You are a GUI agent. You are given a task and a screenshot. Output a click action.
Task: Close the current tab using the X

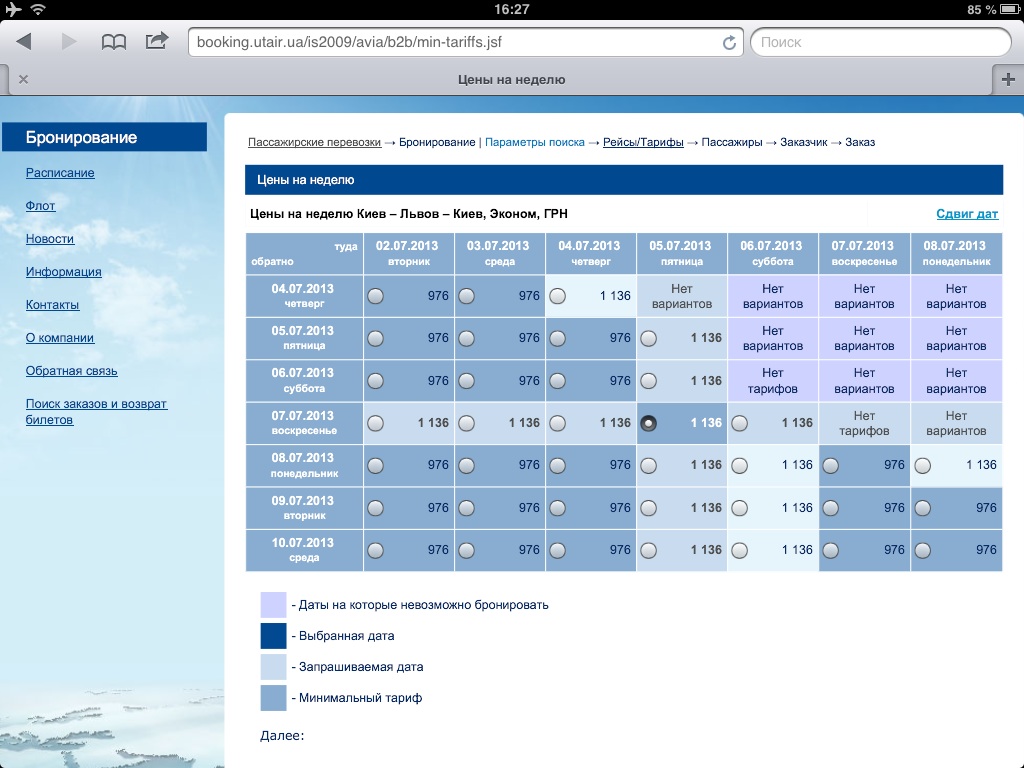tap(23, 80)
